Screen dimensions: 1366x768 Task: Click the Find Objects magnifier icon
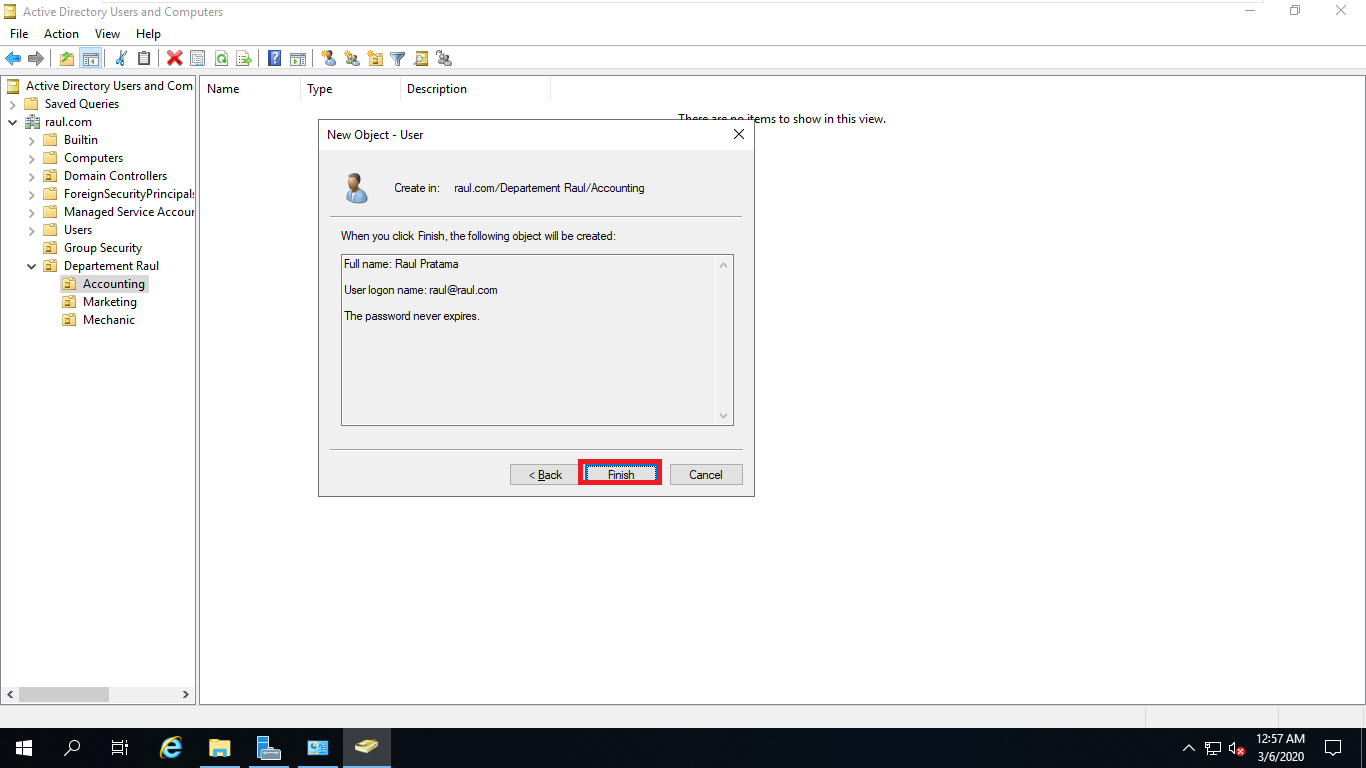click(421, 58)
